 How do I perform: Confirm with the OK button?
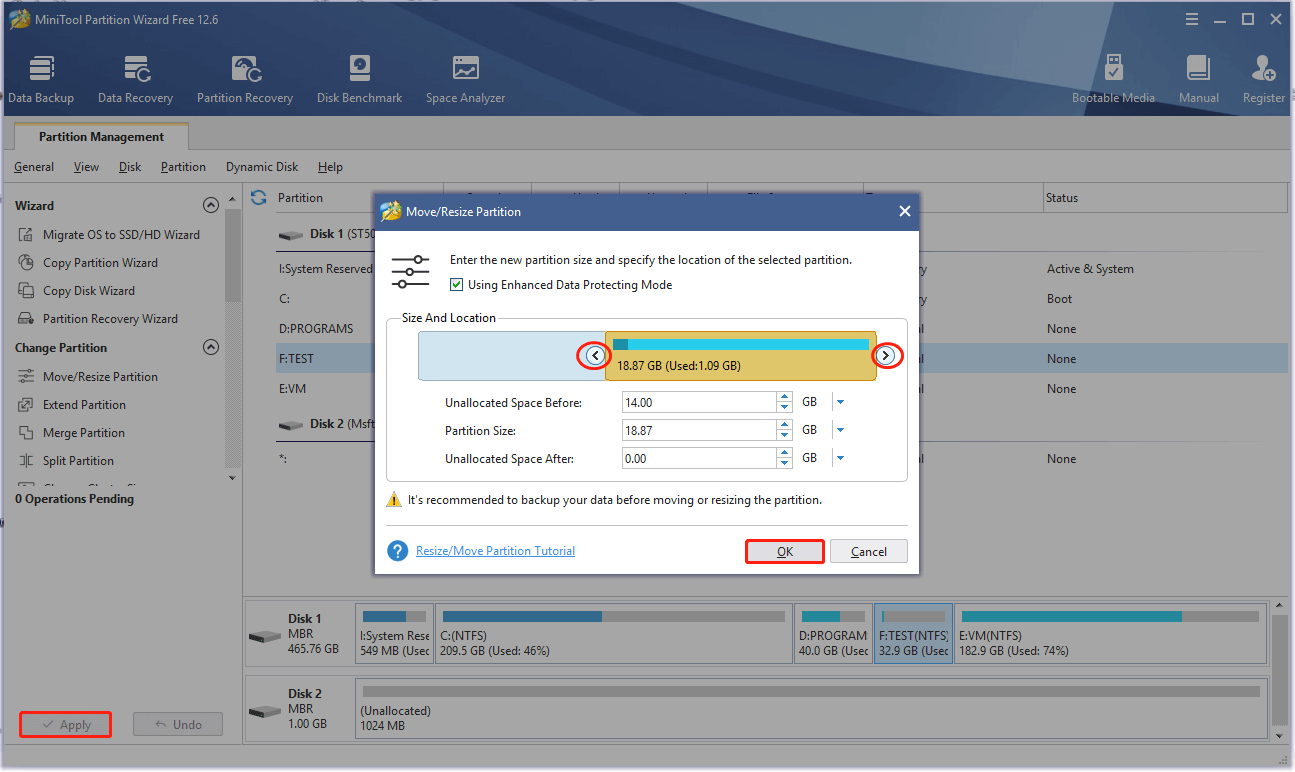785,552
